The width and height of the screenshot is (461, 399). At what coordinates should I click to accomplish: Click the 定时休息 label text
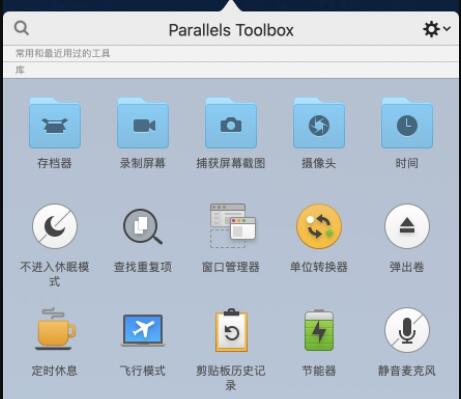[x=55, y=370]
